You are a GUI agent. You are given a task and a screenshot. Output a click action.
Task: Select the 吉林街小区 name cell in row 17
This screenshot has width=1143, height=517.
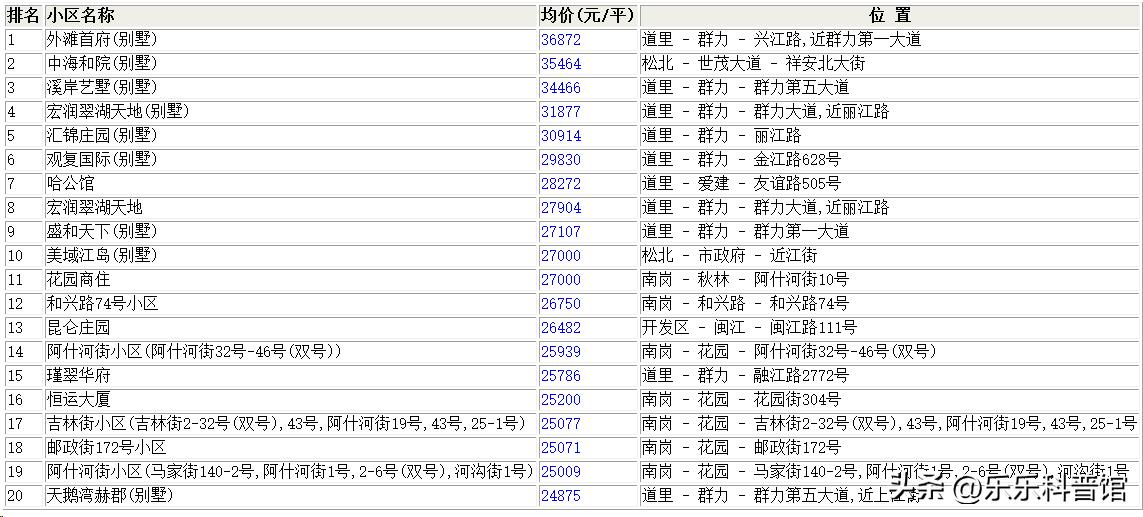(291, 424)
